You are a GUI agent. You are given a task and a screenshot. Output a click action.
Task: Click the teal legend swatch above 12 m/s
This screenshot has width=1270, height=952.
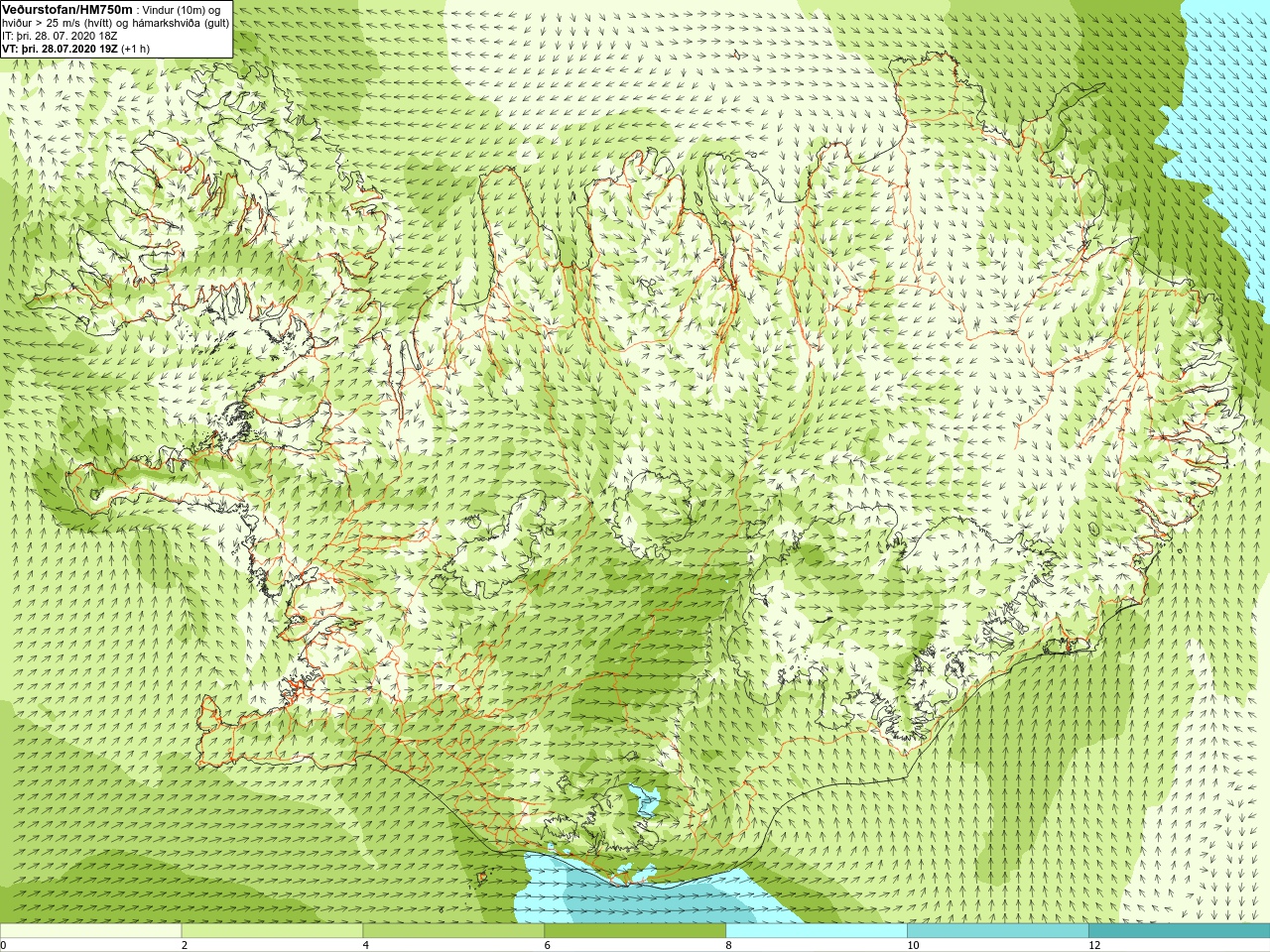click(1179, 931)
